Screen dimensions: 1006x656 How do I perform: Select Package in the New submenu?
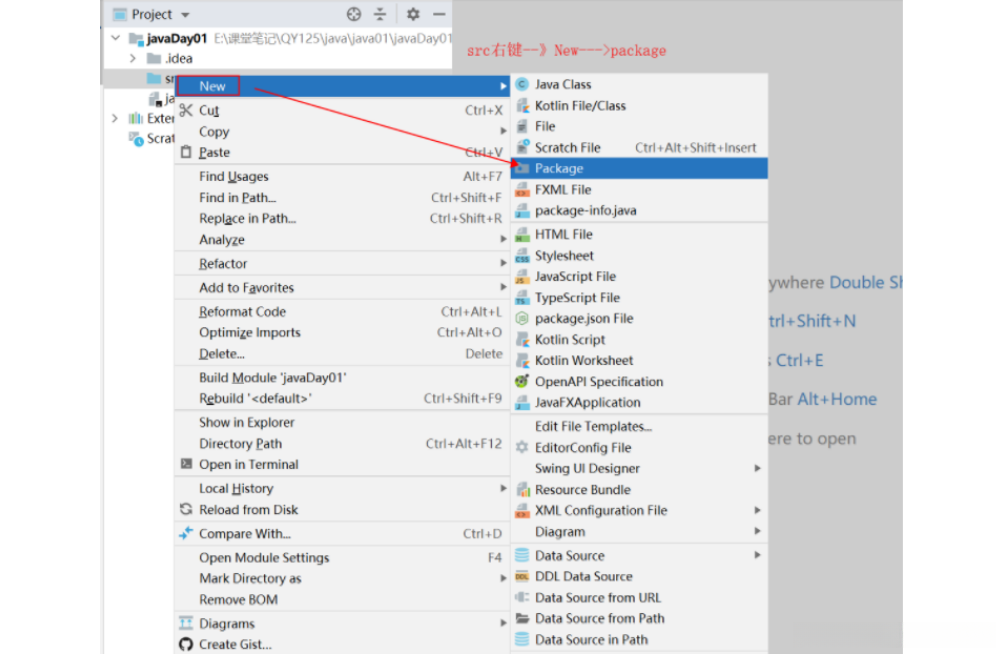tap(639, 168)
